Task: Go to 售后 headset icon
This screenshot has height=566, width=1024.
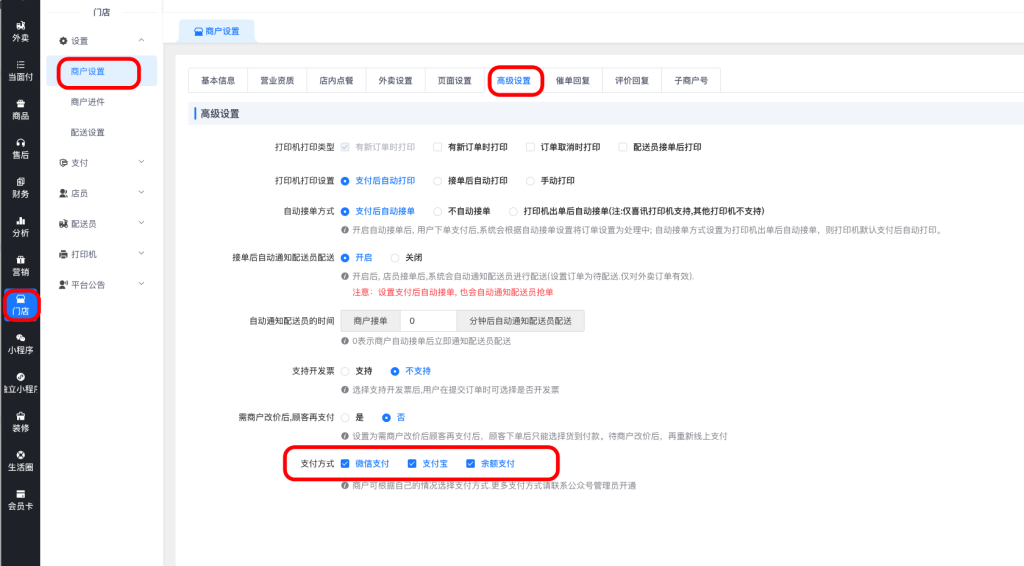Action: click(20, 148)
